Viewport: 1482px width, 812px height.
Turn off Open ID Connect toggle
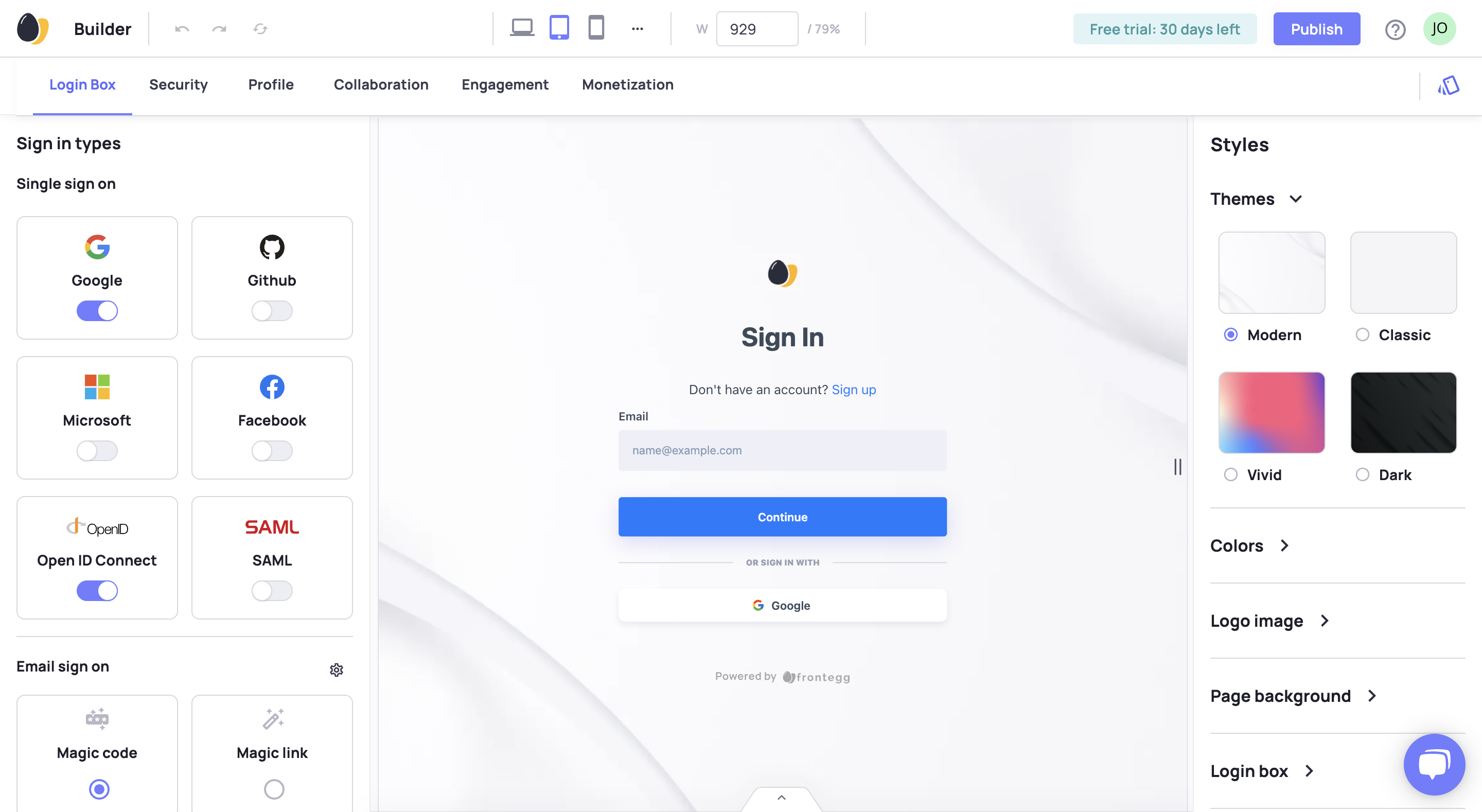tap(97, 590)
